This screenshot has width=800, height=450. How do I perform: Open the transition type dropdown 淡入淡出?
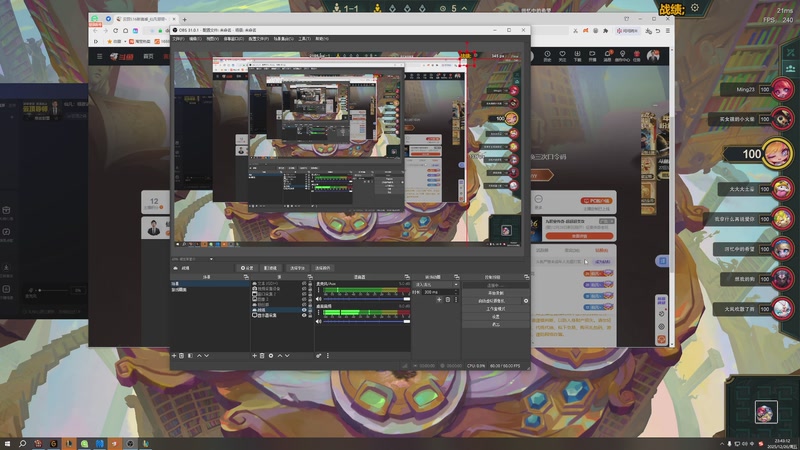pos(436,285)
